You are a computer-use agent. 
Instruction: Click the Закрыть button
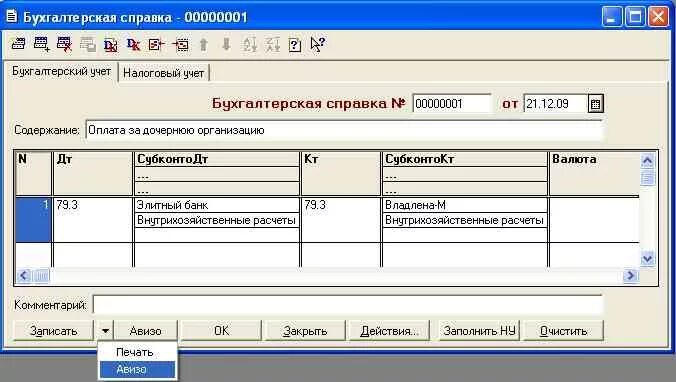(305, 331)
